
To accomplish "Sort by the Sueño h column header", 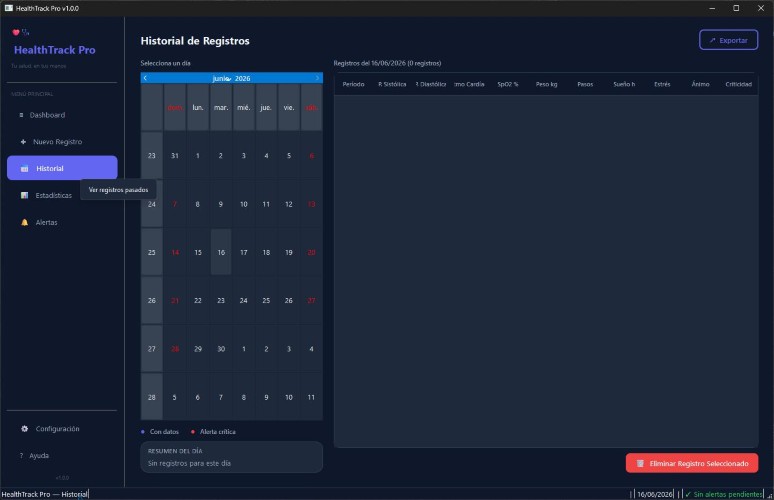I will tap(624, 84).
